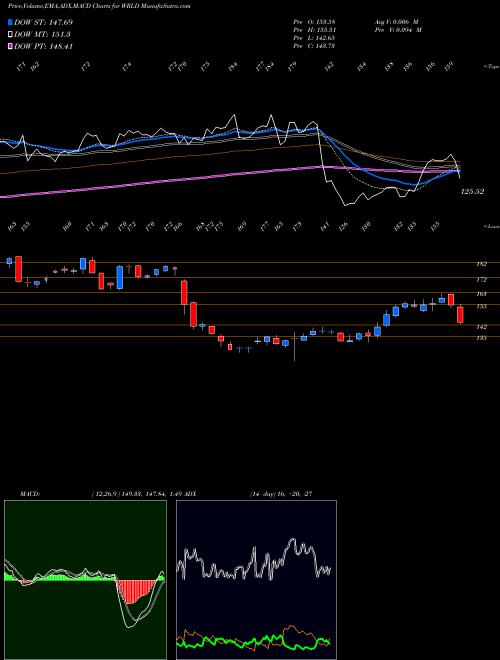The width and height of the screenshot is (500, 660).
Task: Click the last red candlestick on the right
Action: [460, 315]
